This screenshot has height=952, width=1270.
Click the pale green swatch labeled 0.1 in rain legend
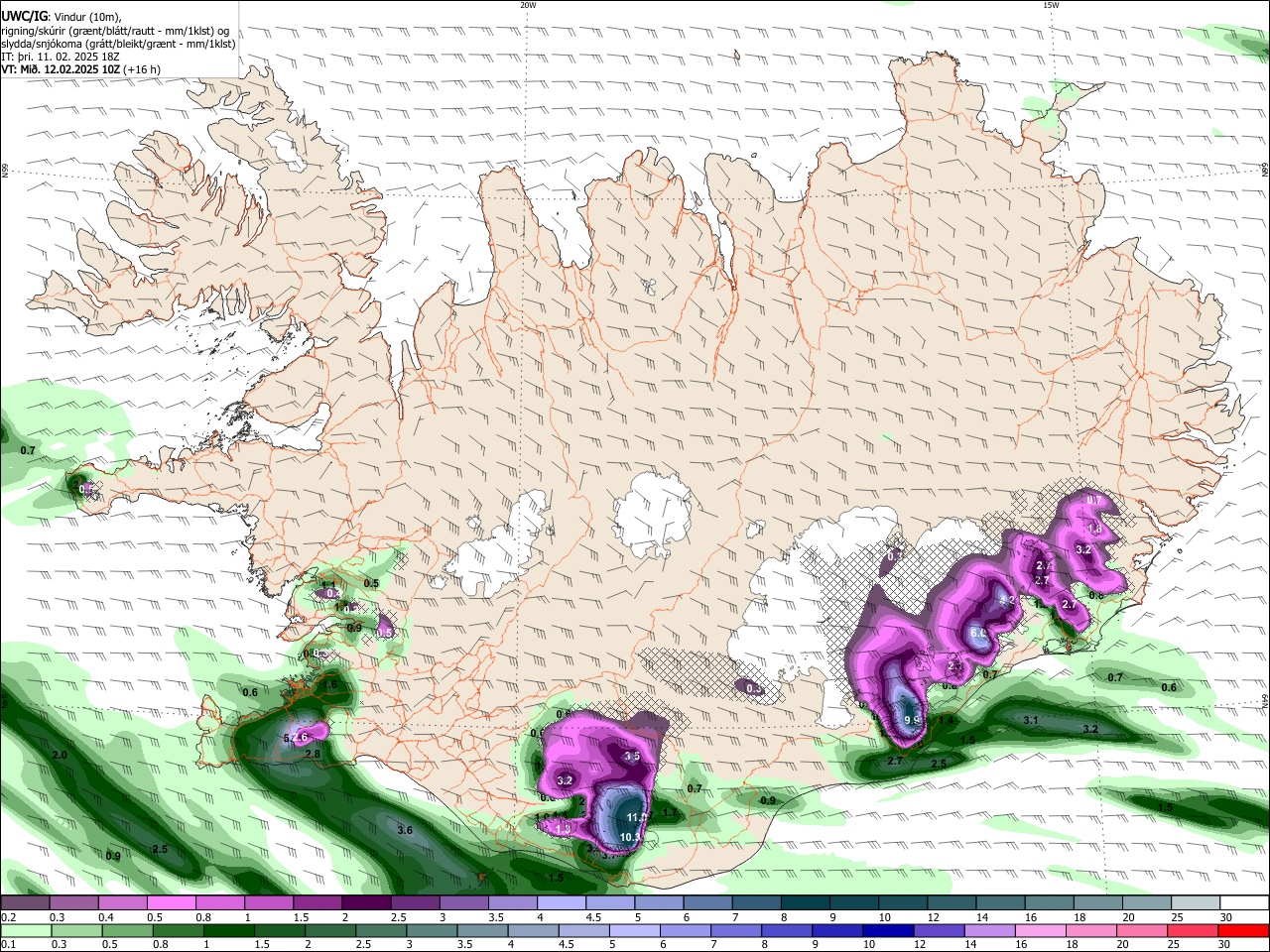[x=25, y=930]
